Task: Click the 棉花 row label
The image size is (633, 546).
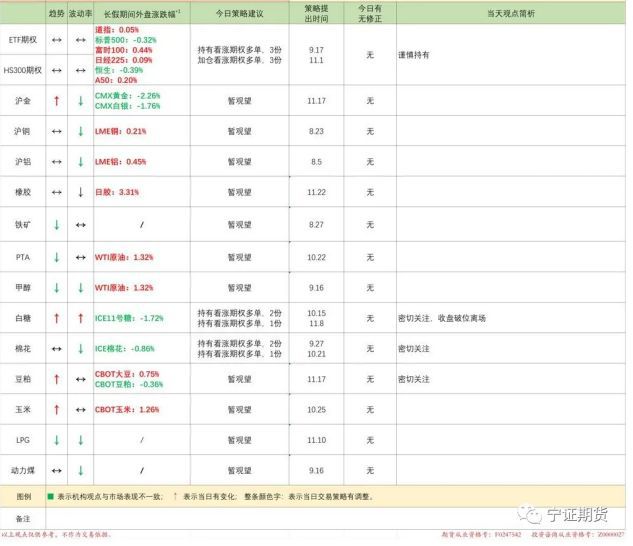Action: point(23,349)
